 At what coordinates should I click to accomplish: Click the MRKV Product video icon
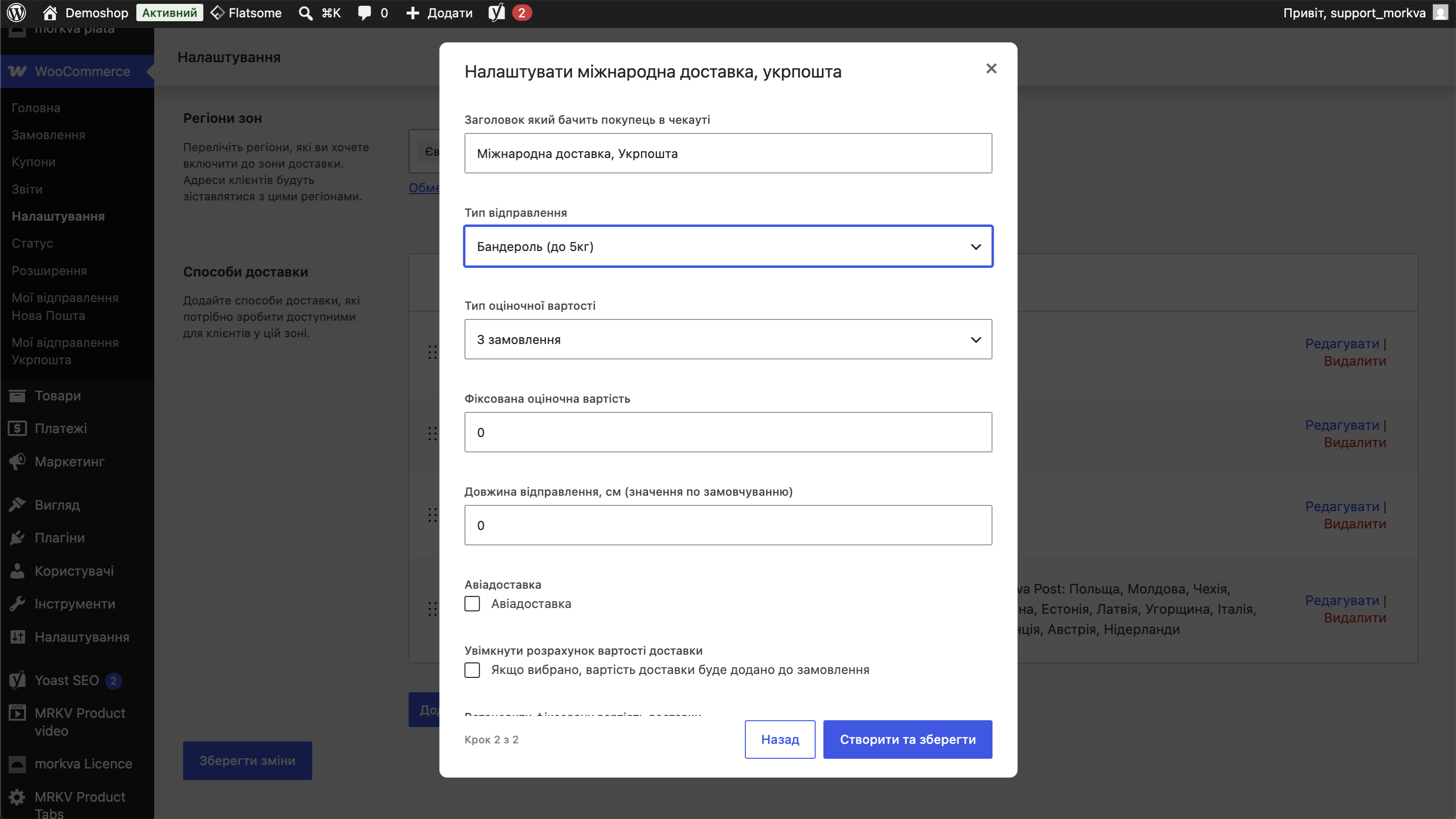pyautogui.click(x=17, y=713)
